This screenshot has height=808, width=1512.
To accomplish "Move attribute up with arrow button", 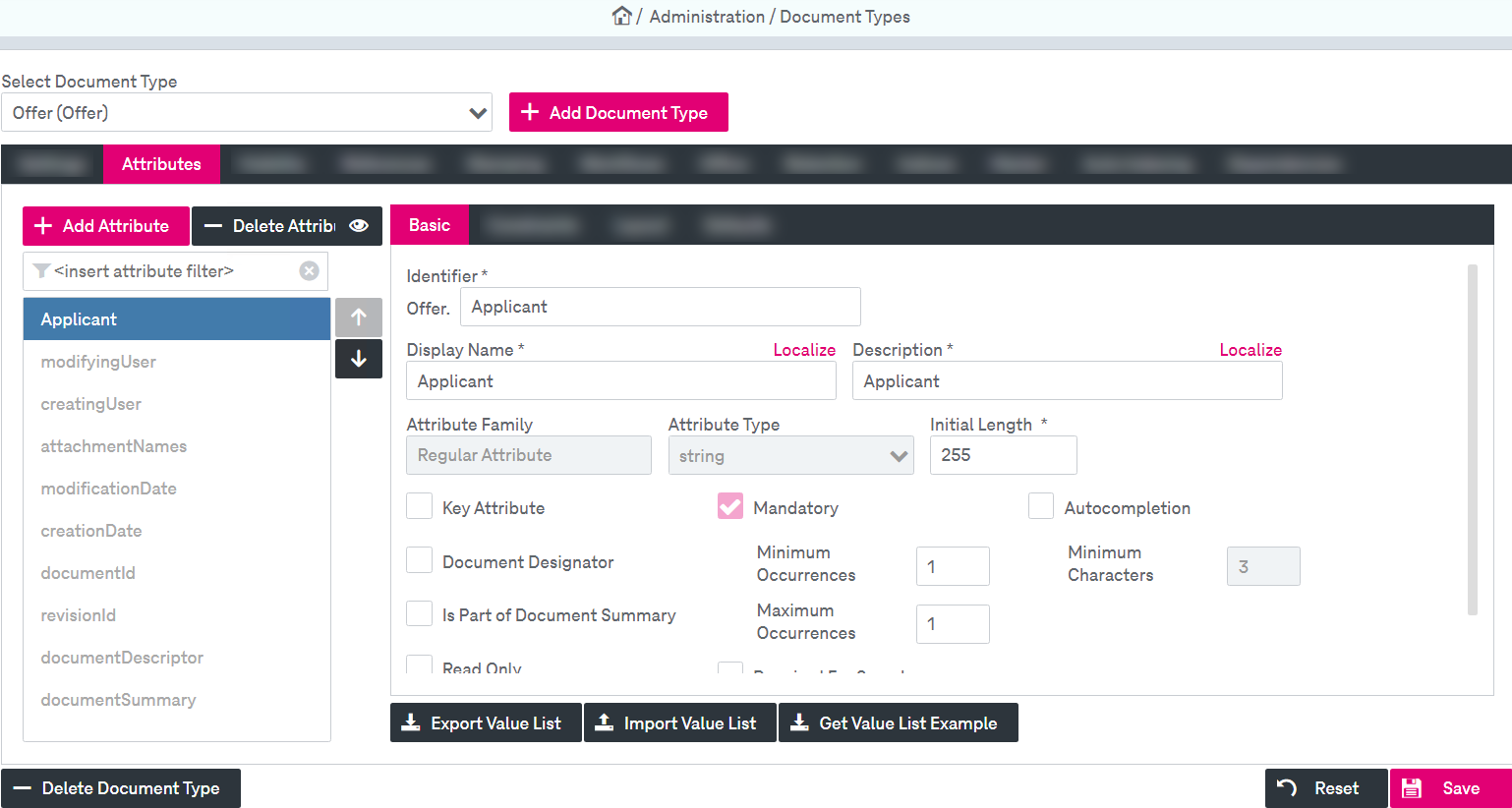I will [x=359, y=317].
